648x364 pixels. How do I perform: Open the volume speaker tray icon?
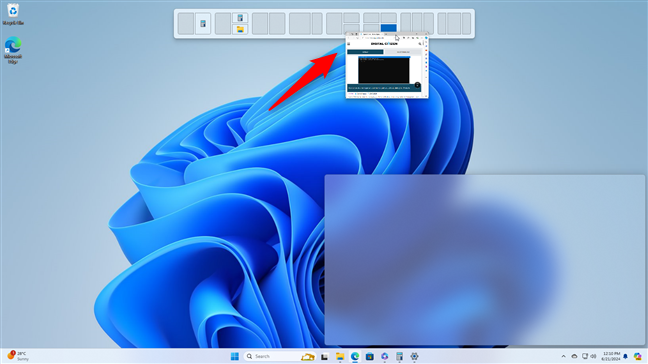(x=593, y=356)
